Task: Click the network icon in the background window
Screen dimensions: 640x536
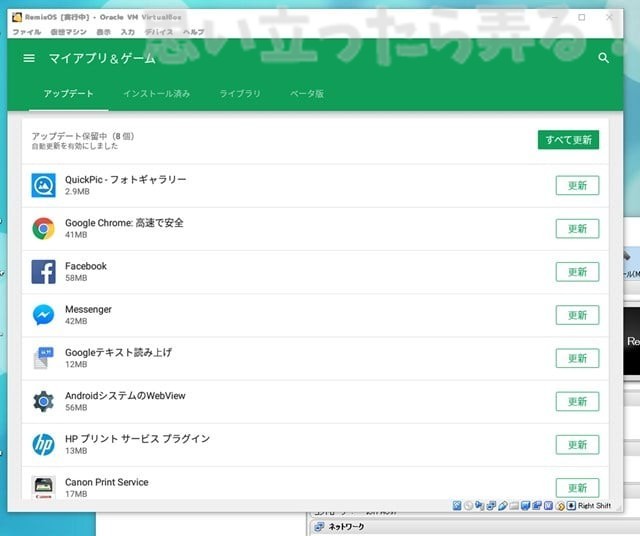Action: (319, 527)
